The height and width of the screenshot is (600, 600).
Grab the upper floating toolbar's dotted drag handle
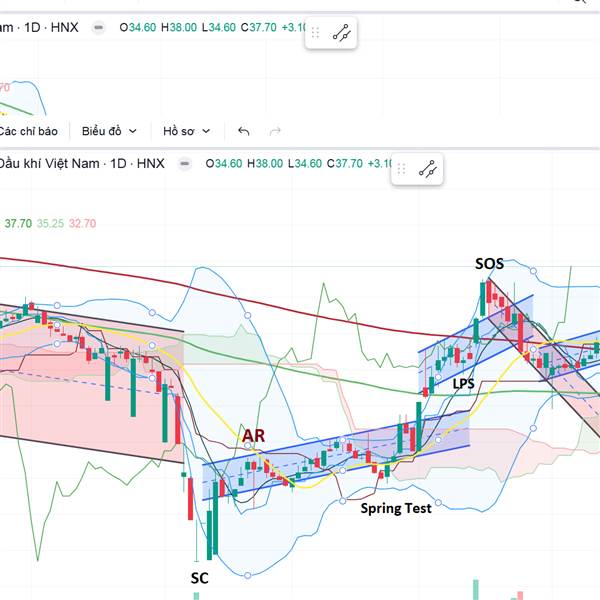(x=315, y=33)
